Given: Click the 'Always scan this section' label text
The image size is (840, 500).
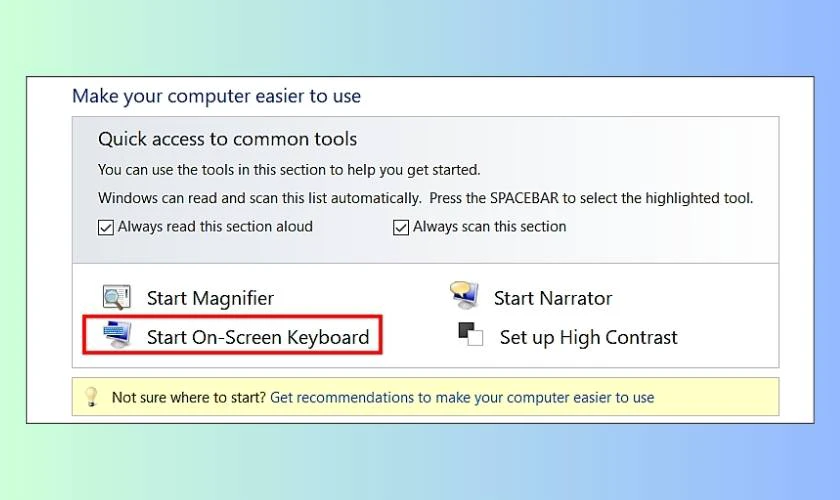Looking at the screenshot, I should (x=489, y=227).
